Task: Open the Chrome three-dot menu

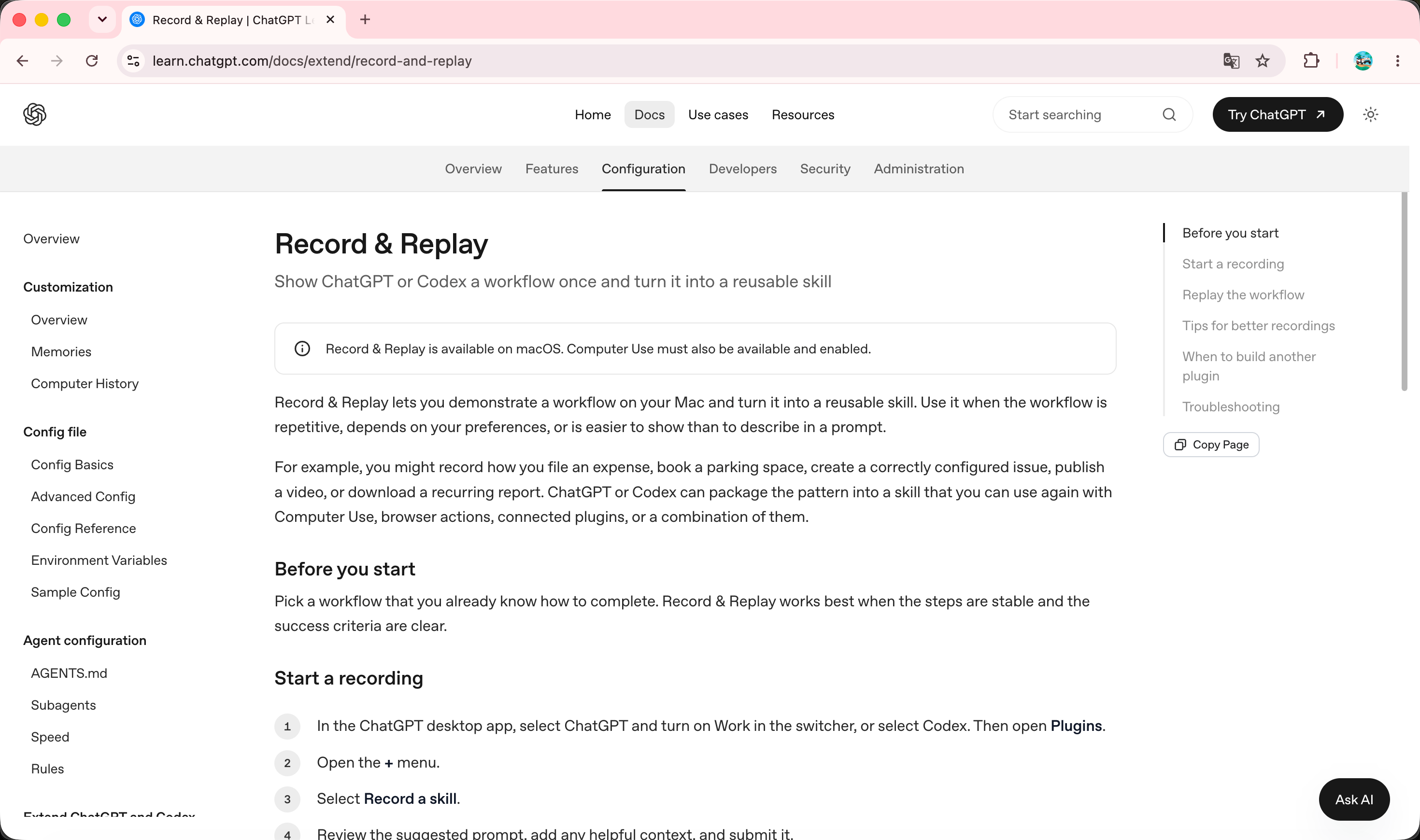Action: 1397,60
